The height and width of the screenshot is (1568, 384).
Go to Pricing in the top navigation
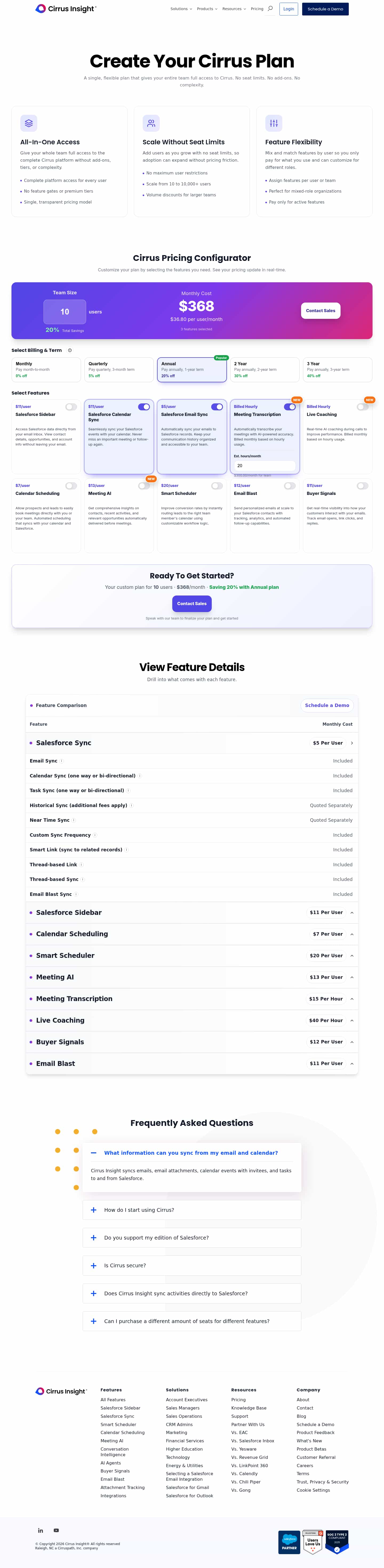(257, 9)
